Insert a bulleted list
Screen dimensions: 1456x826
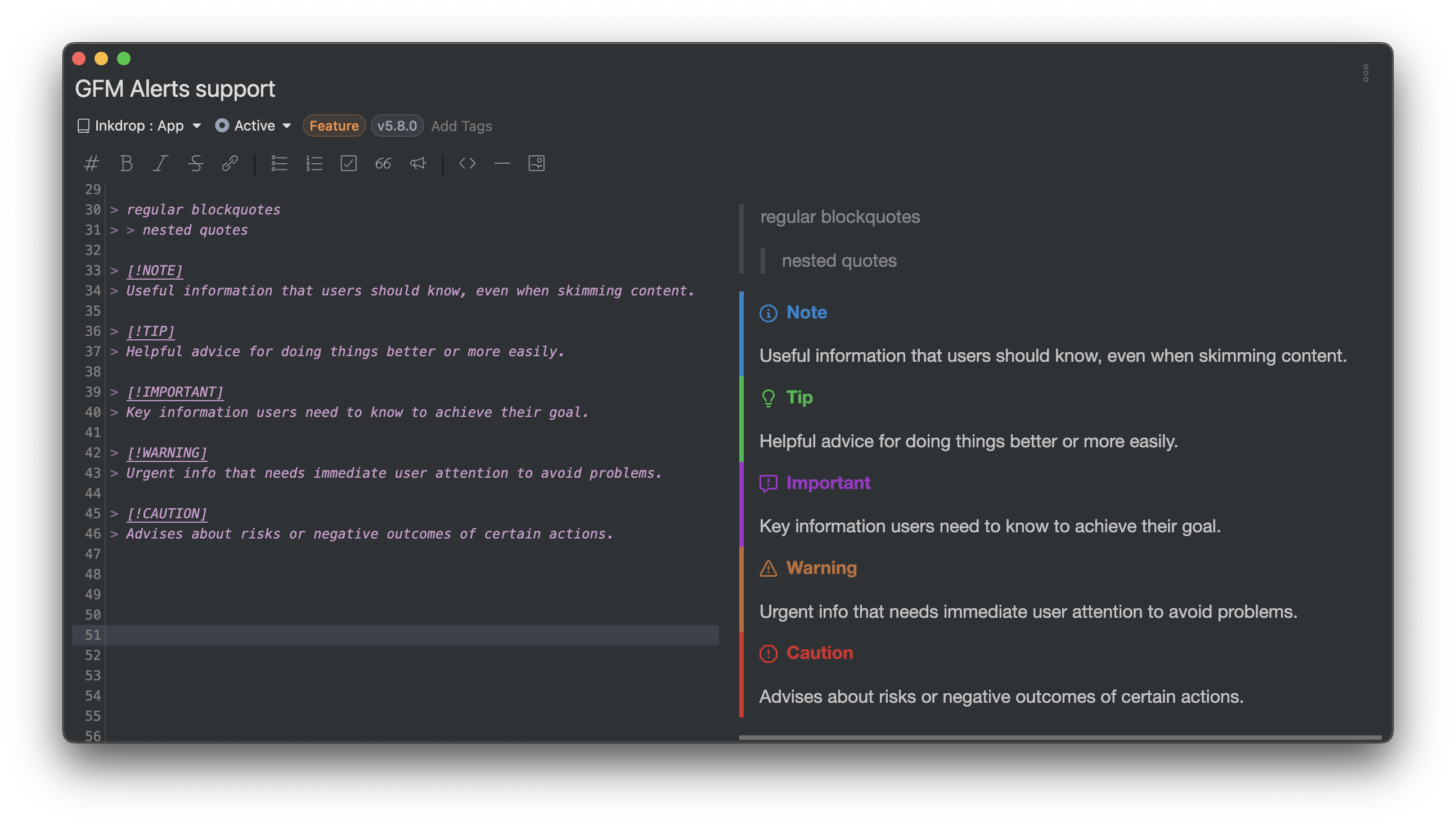279,163
